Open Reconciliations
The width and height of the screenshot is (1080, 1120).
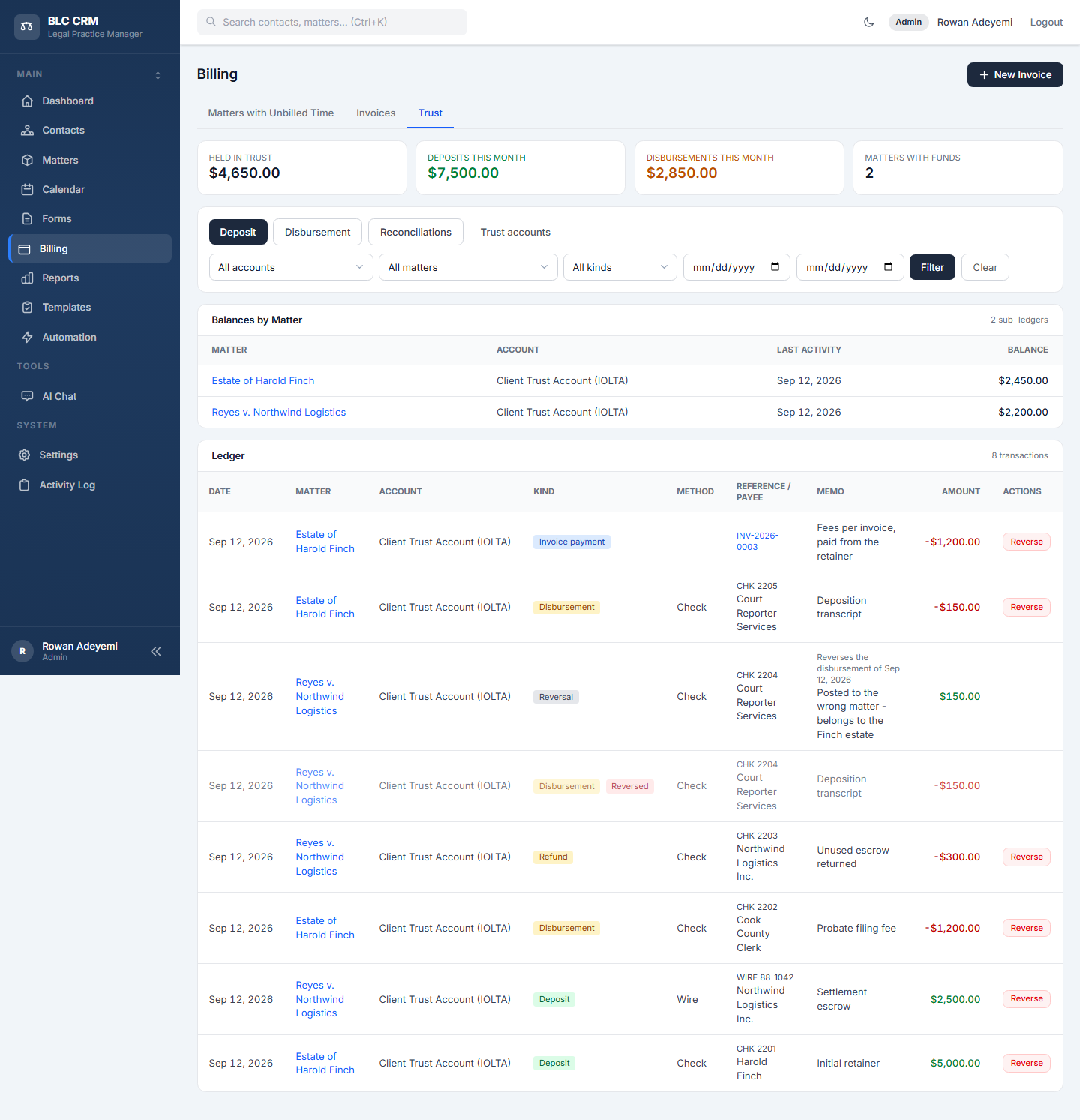click(x=415, y=233)
